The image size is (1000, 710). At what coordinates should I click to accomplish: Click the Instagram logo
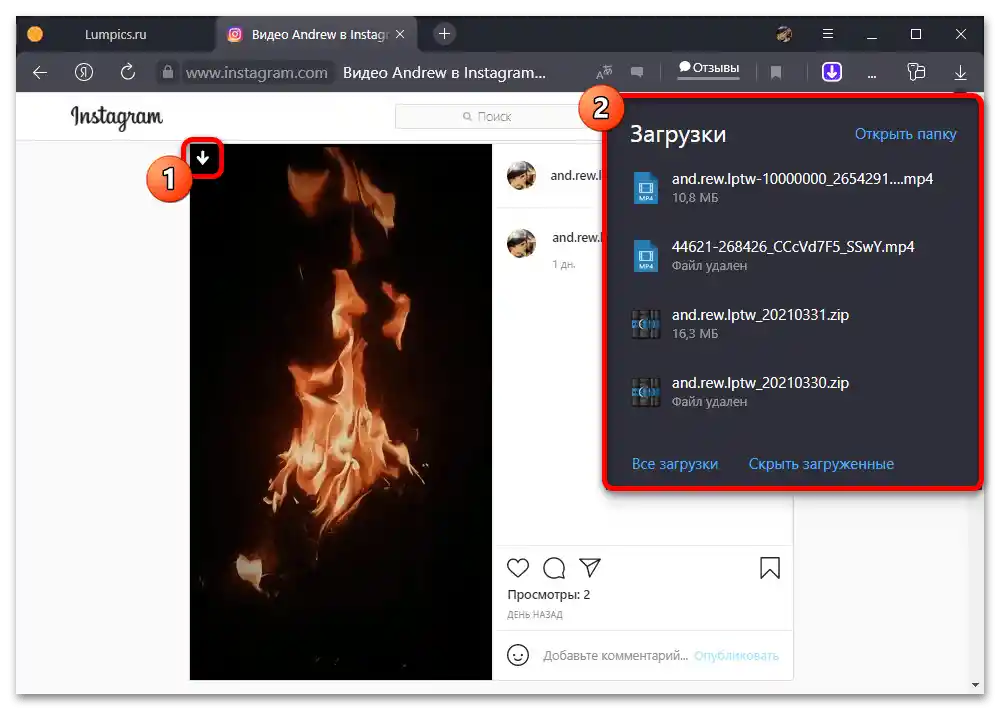click(117, 117)
